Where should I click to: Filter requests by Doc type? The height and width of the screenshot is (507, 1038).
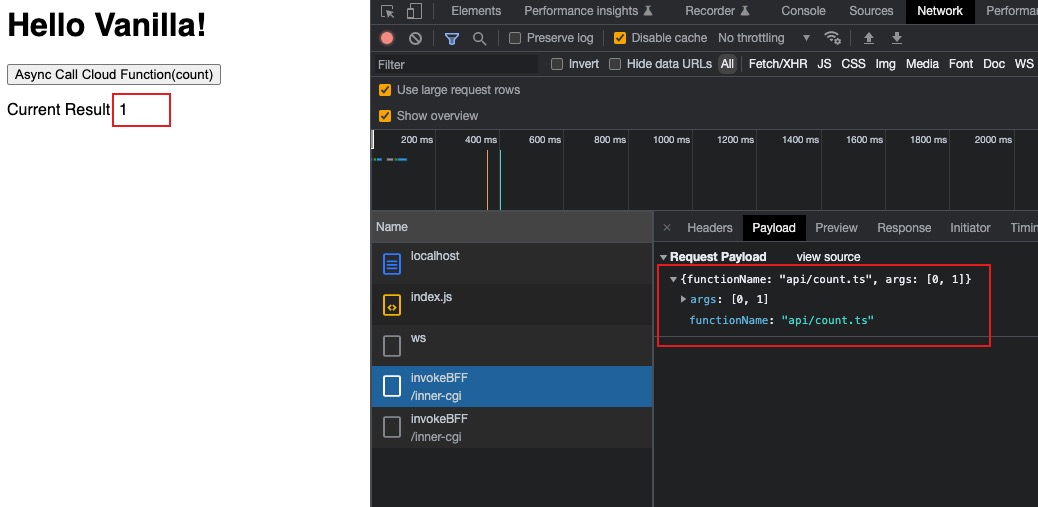tap(994, 64)
